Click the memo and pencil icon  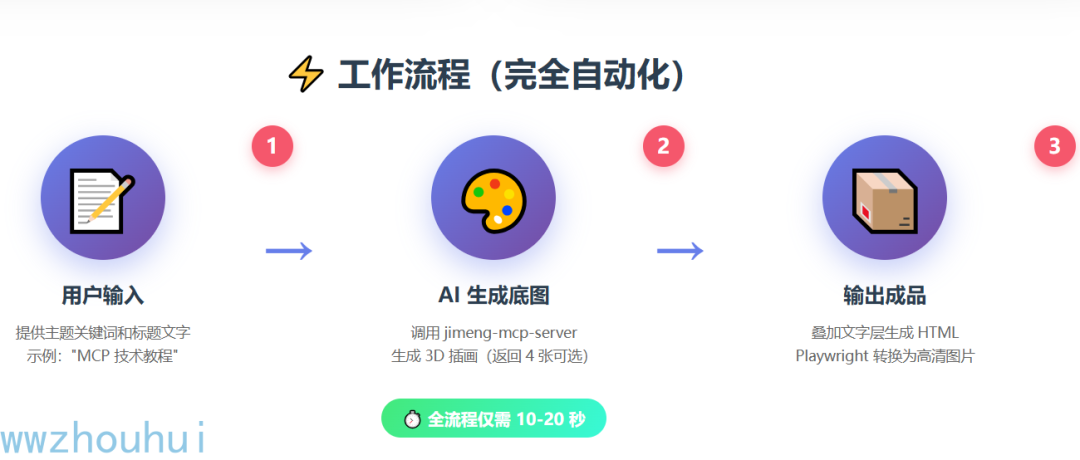[103, 198]
